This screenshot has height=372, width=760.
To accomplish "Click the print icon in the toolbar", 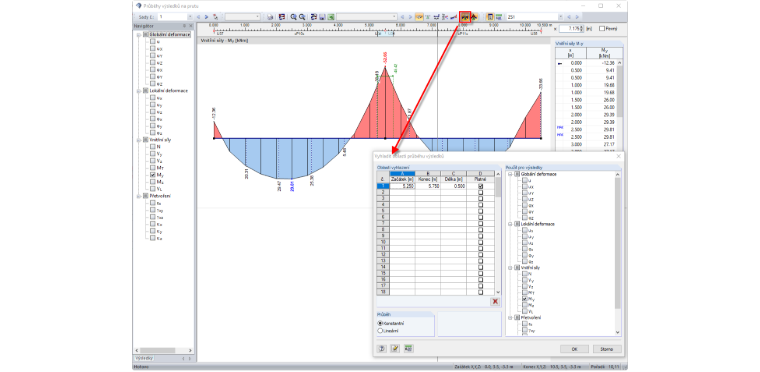I will 270,17.
